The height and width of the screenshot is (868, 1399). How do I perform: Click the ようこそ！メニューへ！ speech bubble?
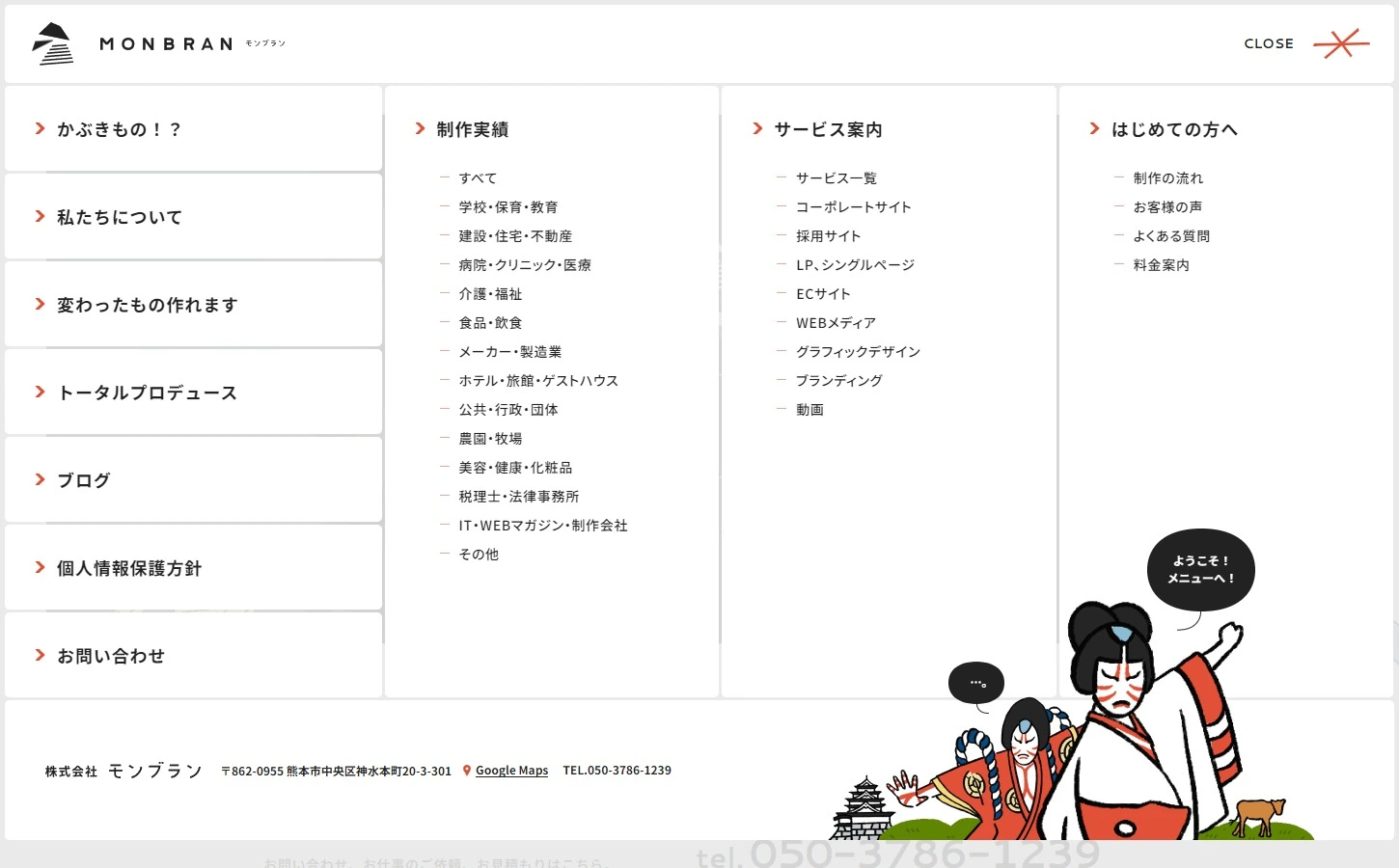[1200, 570]
